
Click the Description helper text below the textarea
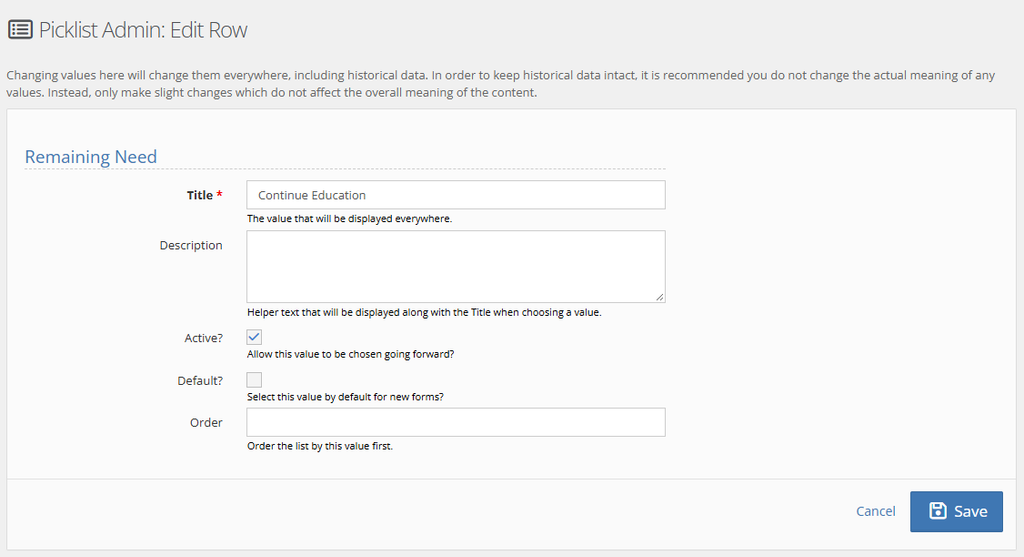424,312
